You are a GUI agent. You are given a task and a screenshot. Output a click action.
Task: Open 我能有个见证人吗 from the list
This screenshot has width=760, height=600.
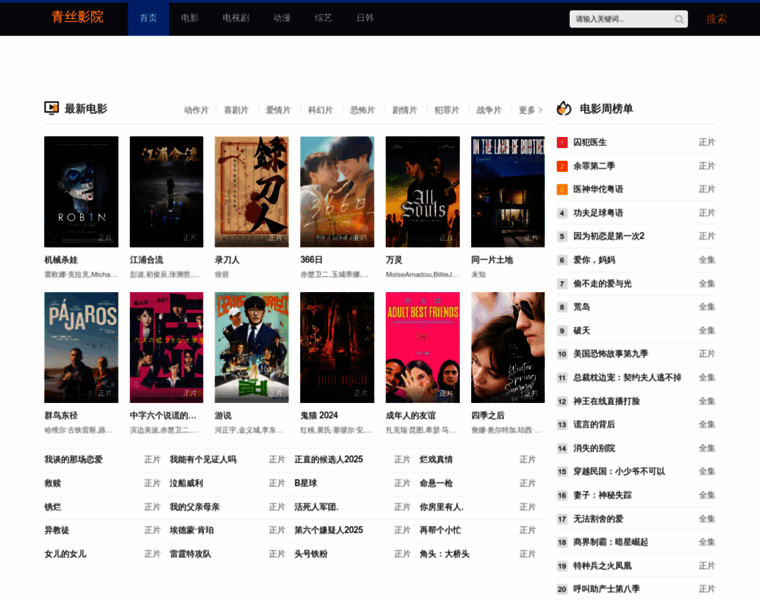click(203, 459)
